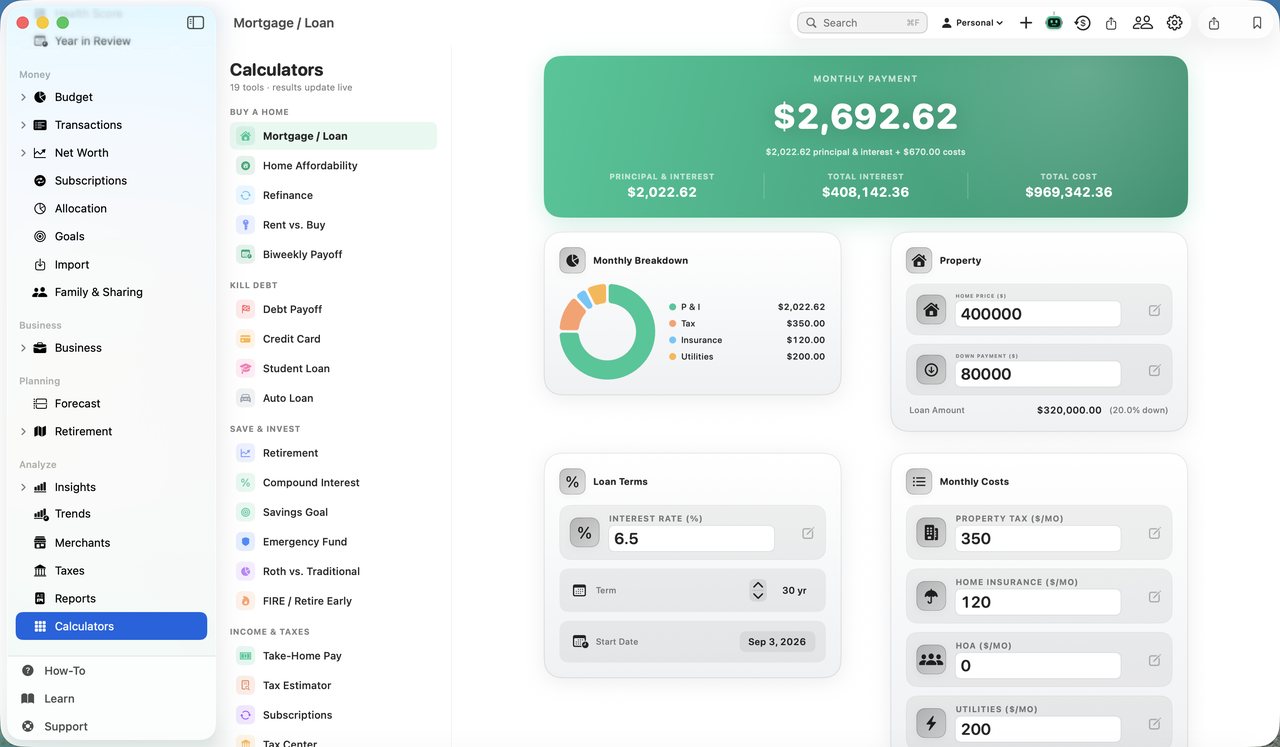Open the family sharing people icon
The height and width of the screenshot is (747, 1280).
tap(1142, 22)
